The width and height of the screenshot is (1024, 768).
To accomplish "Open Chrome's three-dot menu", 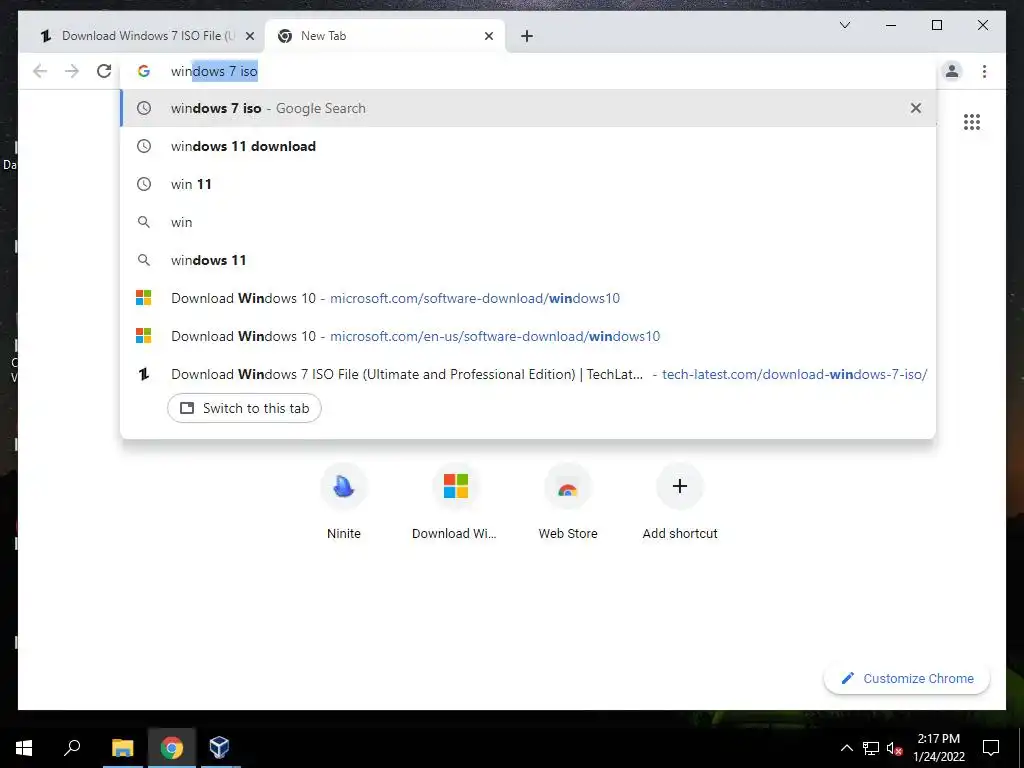I will coord(984,71).
